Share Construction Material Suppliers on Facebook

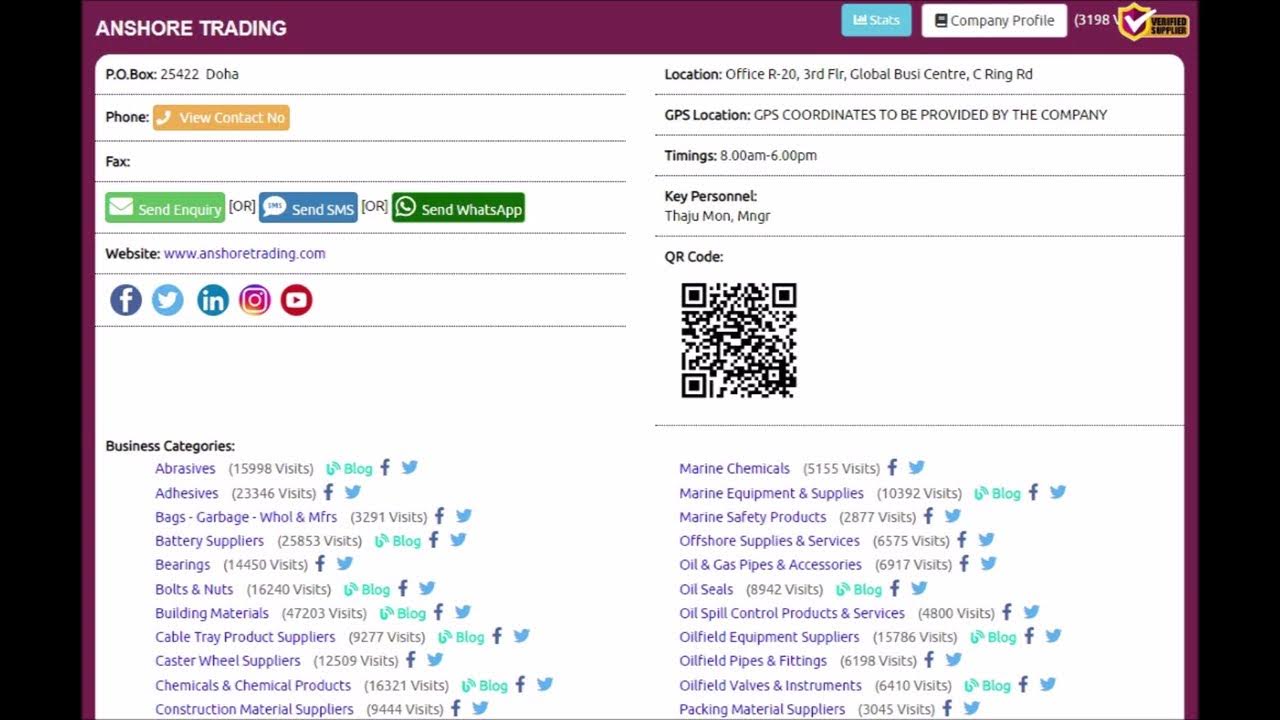pyautogui.click(x=455, y=708)
